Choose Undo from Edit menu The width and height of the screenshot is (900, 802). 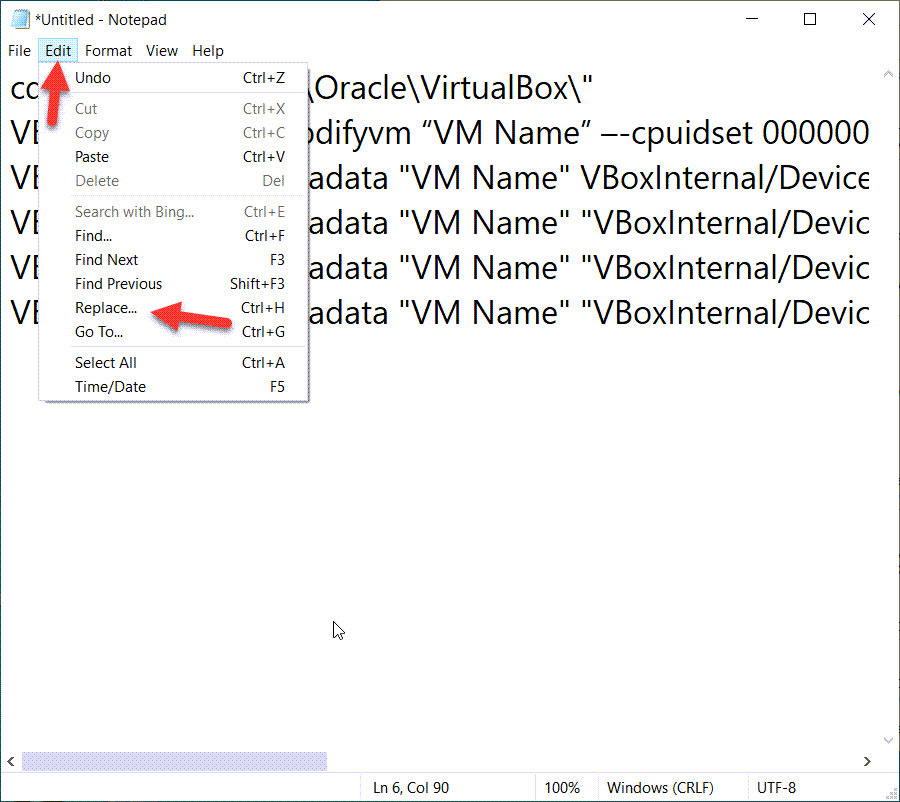tap(93, 78)
